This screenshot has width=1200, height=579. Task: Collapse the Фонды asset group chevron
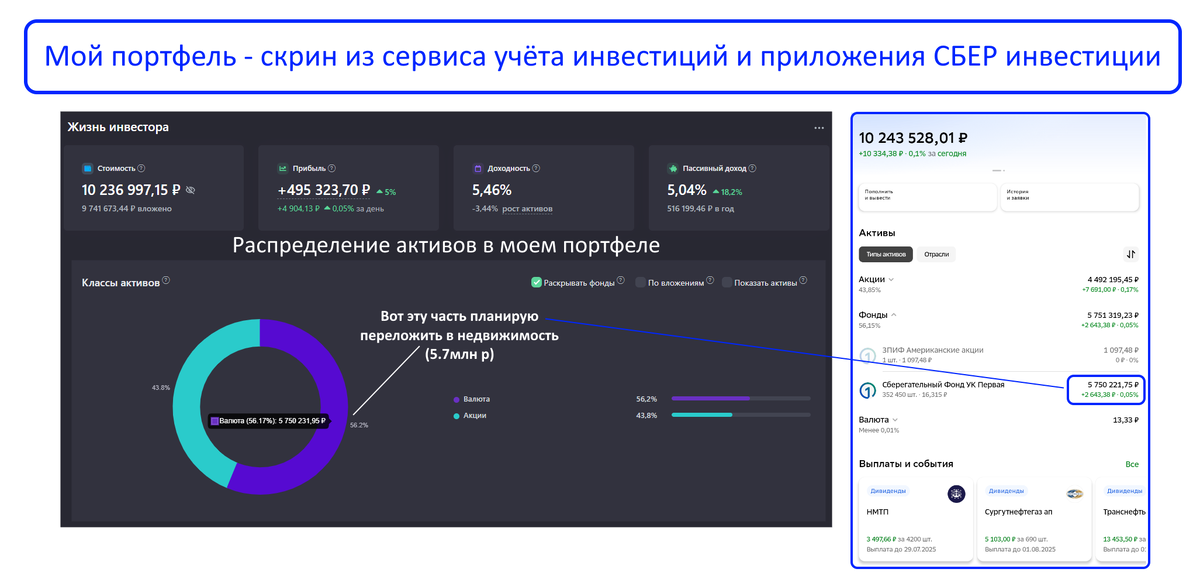pos(893,315)
